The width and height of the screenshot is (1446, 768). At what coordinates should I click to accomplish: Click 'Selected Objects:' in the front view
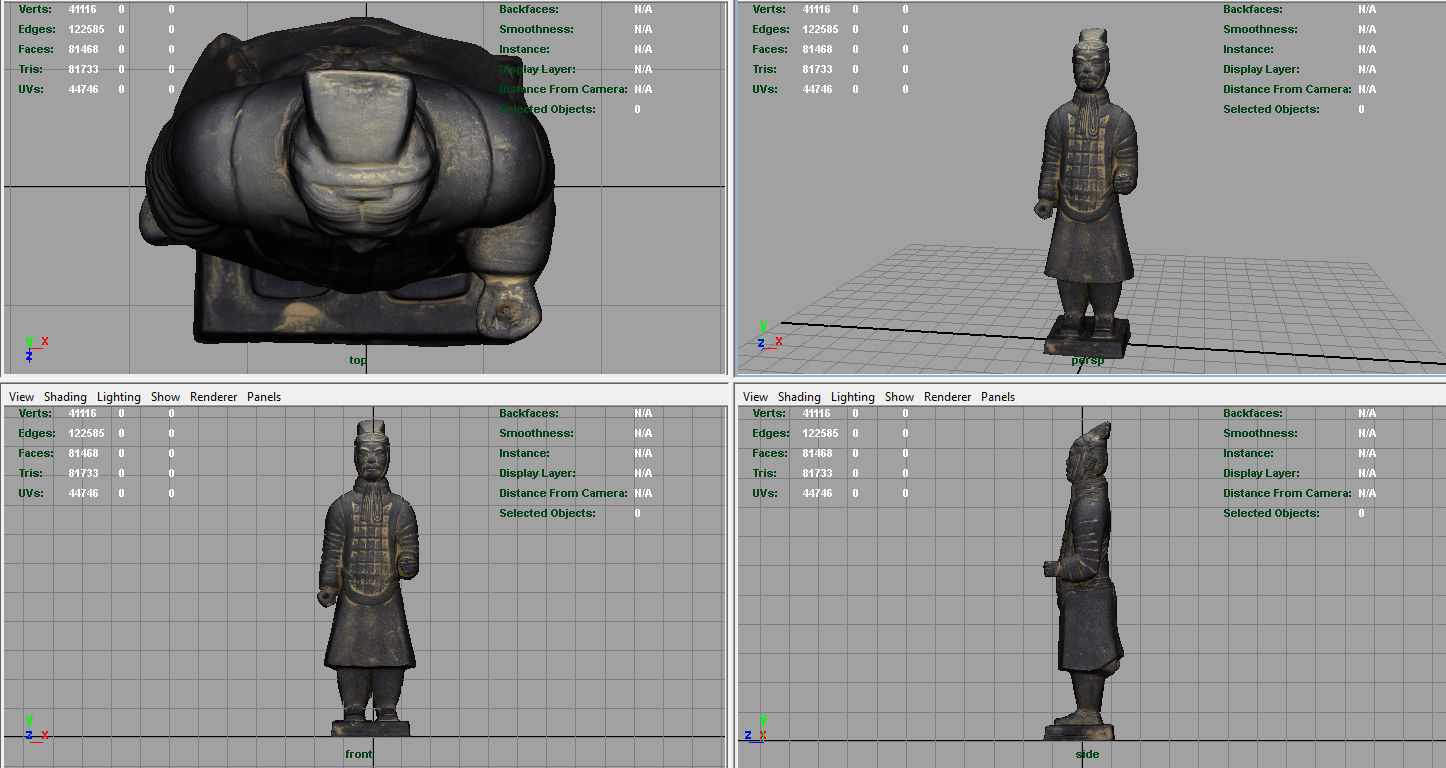[x=547, y=513]
